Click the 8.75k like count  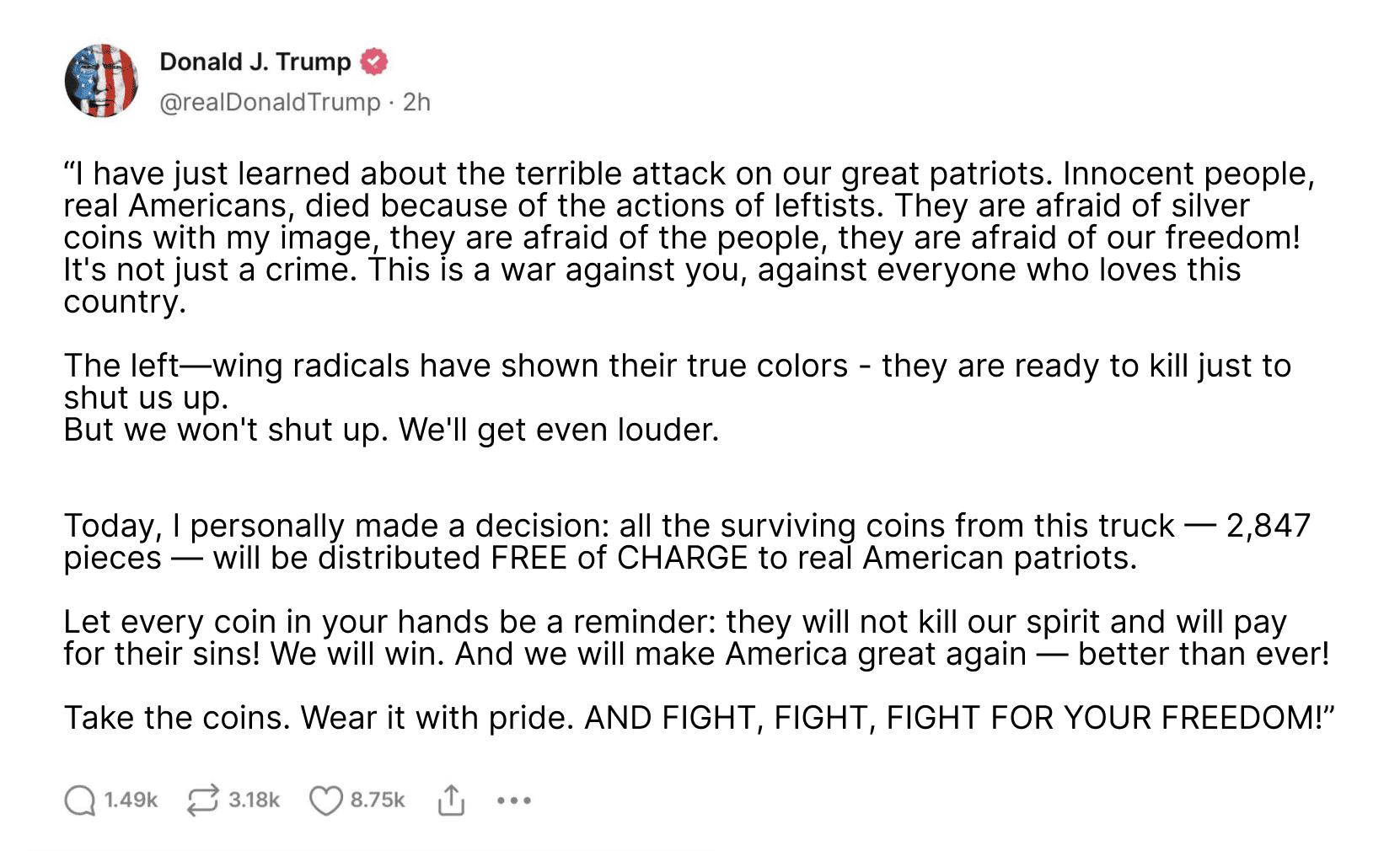pos(378,800)
